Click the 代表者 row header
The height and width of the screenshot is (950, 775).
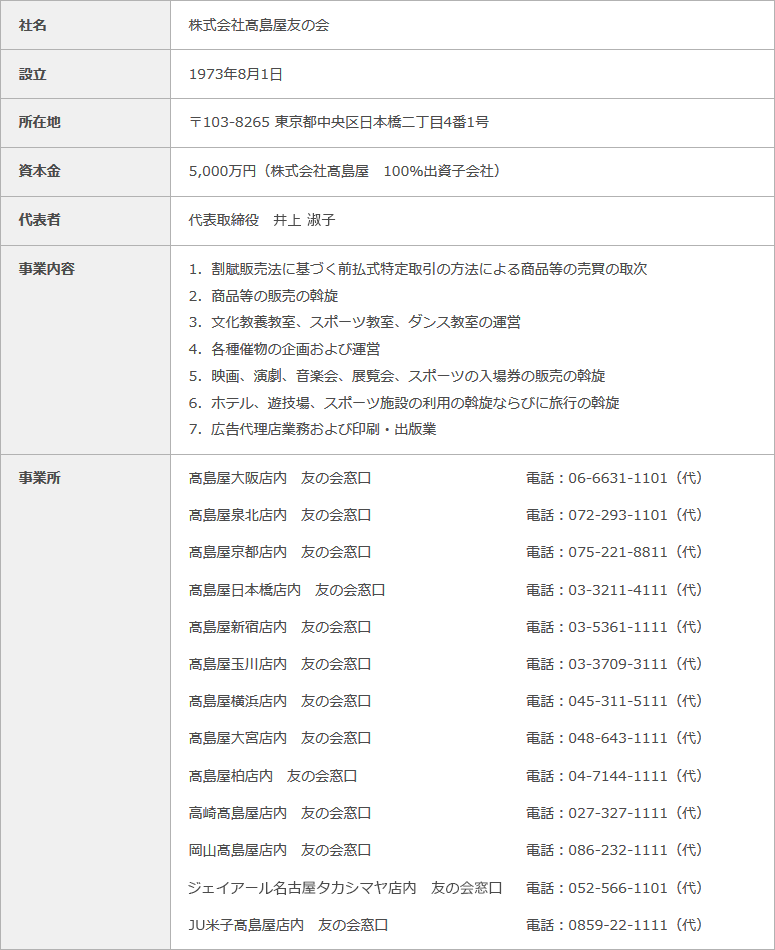point(85,221)
